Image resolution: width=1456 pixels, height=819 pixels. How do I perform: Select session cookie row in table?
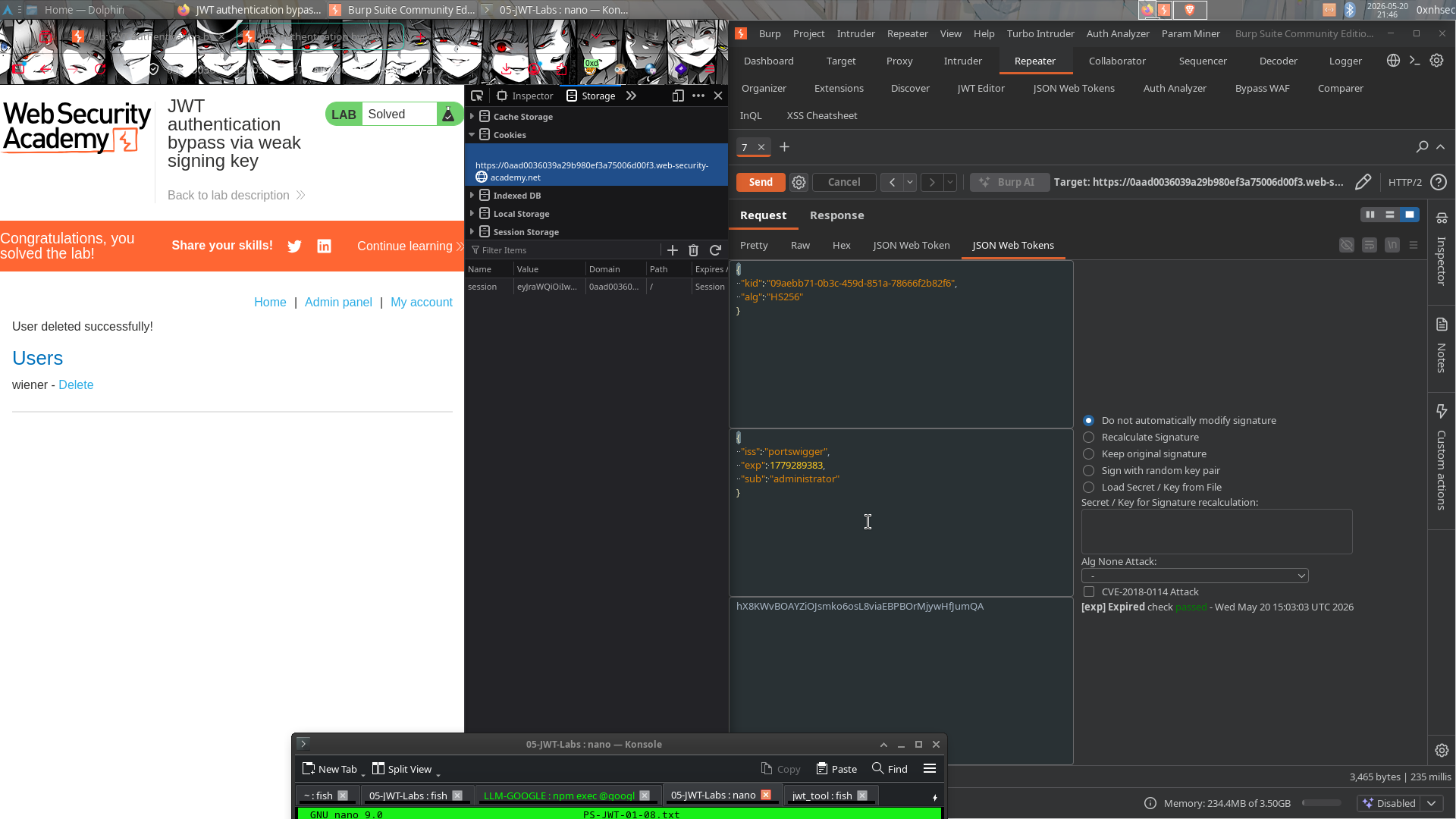click(596, 287)
